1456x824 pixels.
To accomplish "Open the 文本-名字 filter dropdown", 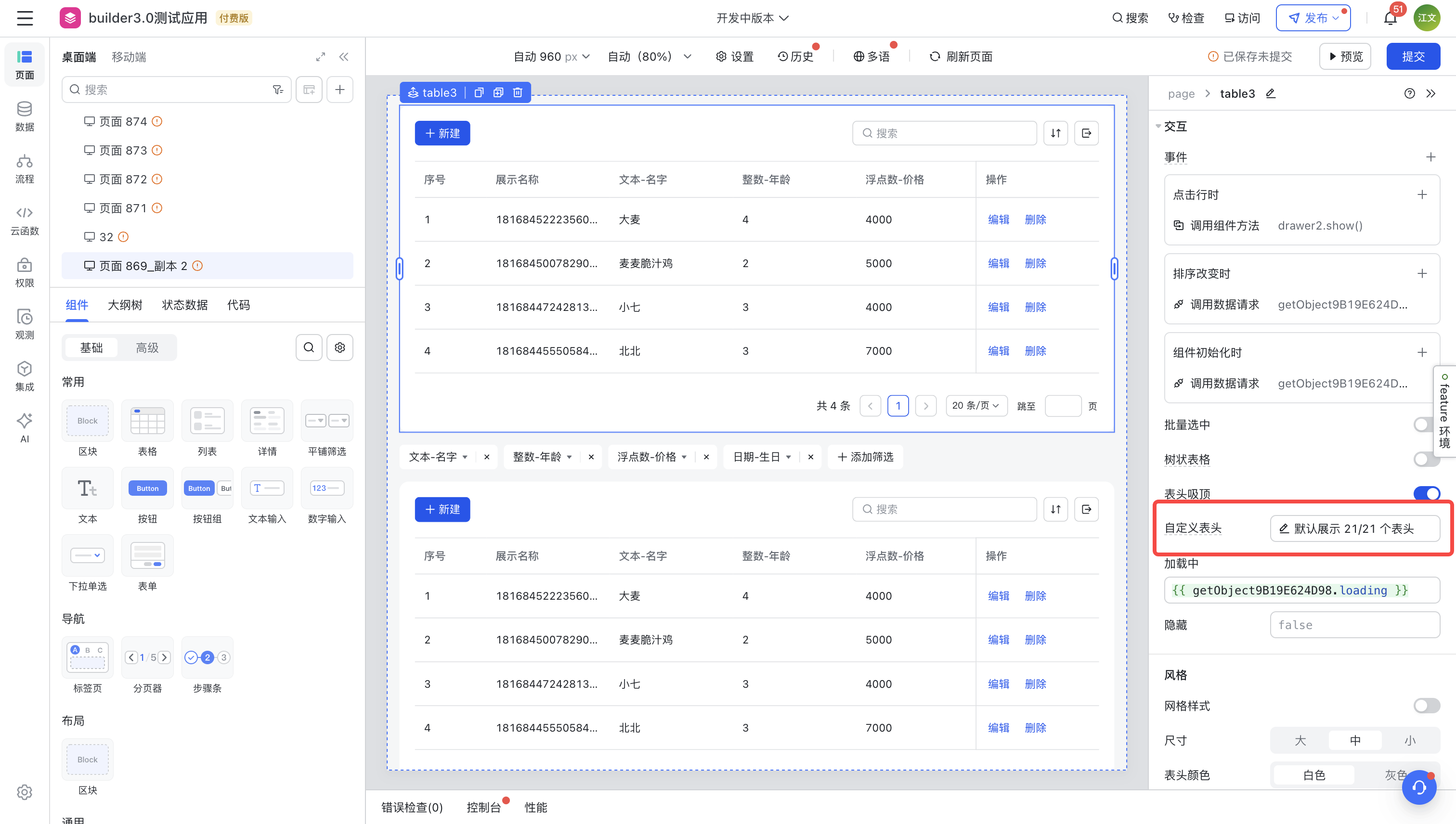I will 438,457.
